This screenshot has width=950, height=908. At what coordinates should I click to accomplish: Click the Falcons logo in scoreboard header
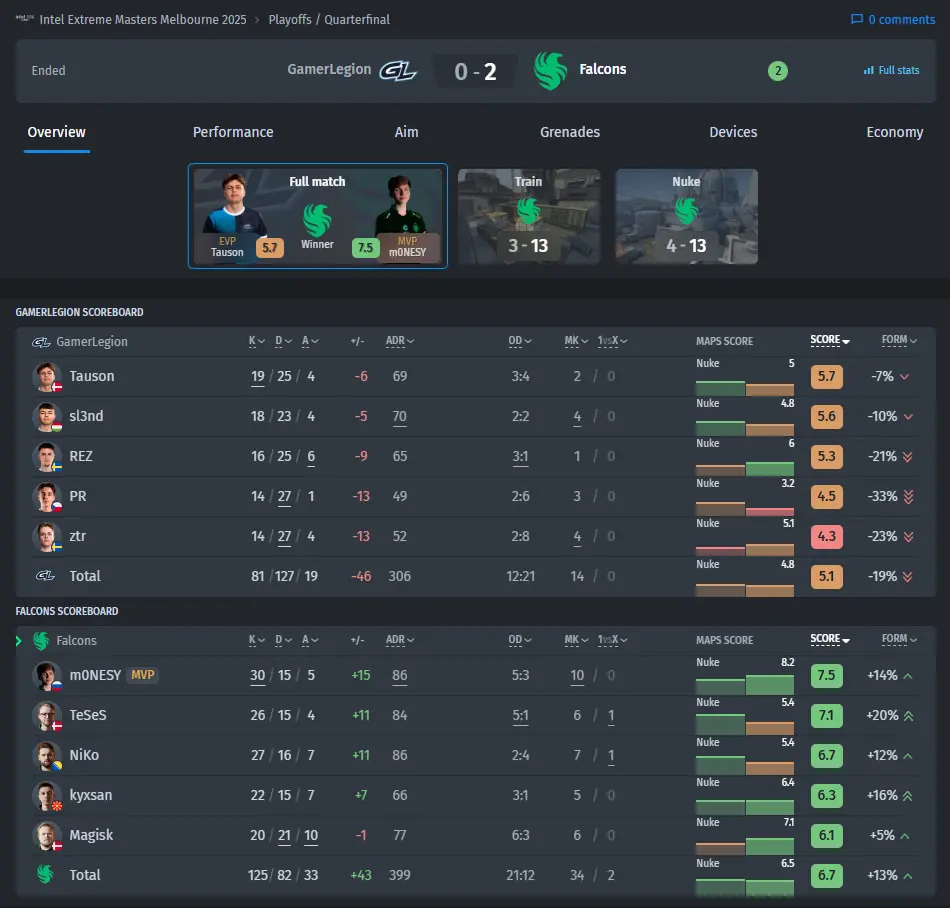click(41, 641)
